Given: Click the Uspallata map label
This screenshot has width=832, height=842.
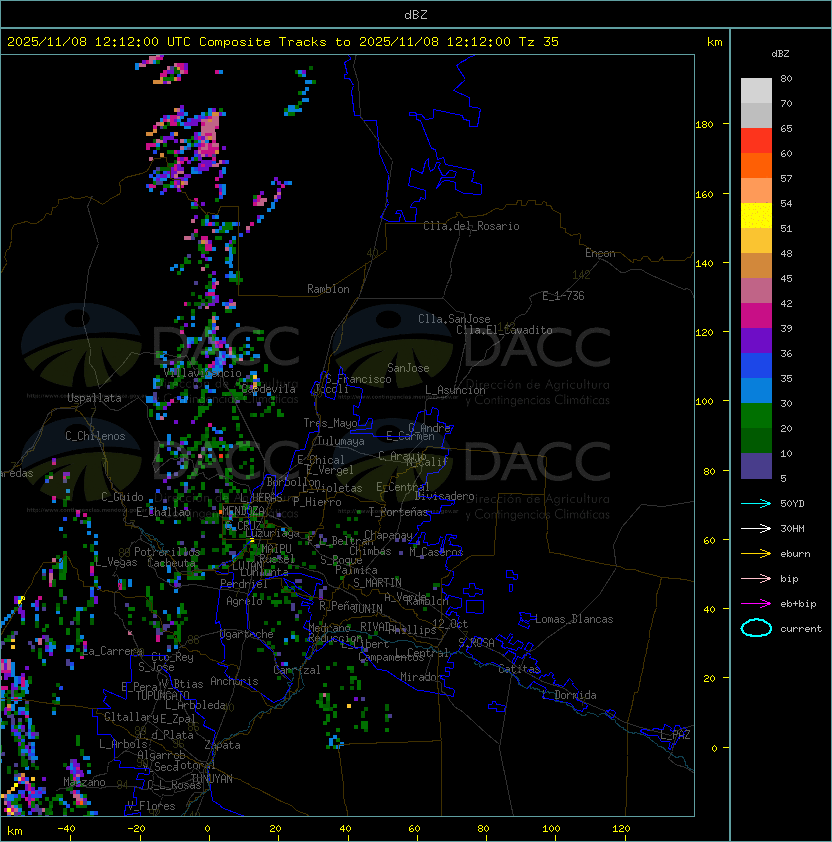Looking at the screenshot, I should point(94,398).
